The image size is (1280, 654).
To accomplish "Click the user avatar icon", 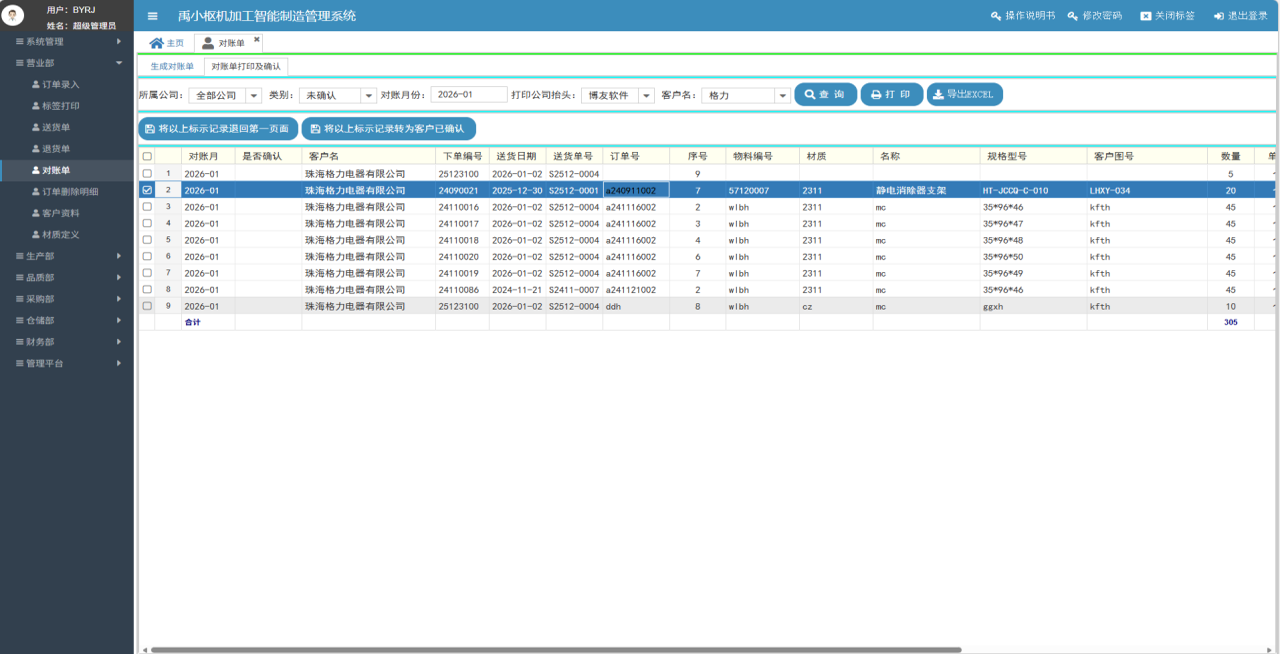I will tap(14, 16).
